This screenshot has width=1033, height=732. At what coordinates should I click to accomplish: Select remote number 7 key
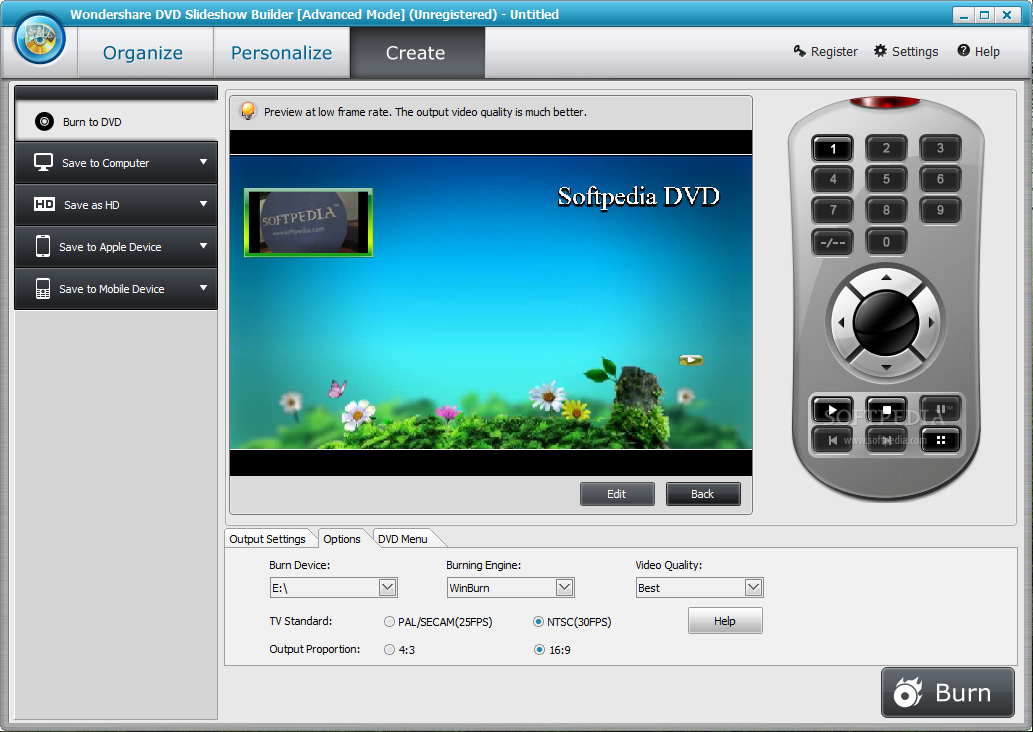pos(833,210)
